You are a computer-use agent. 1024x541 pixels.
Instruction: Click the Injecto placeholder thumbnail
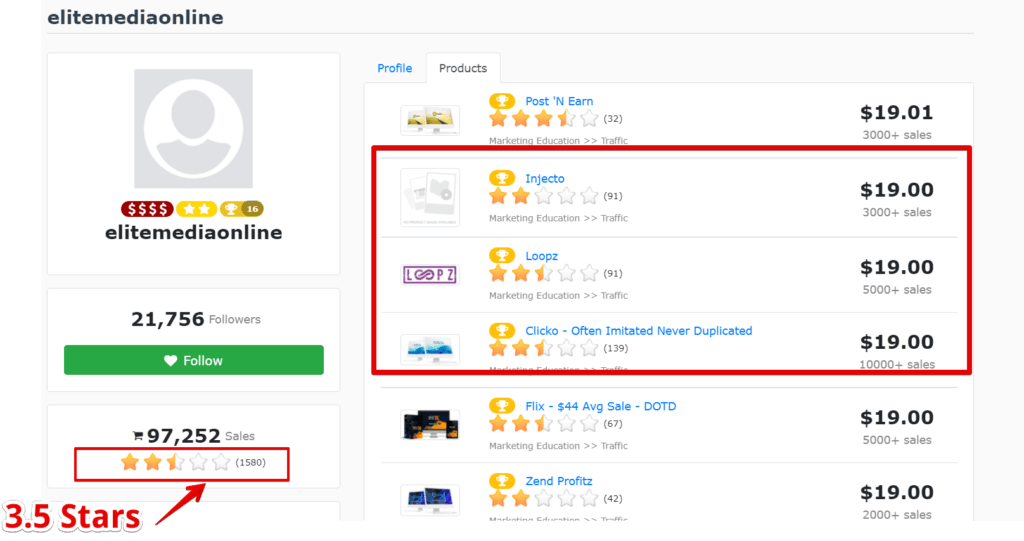click(430, 197)
